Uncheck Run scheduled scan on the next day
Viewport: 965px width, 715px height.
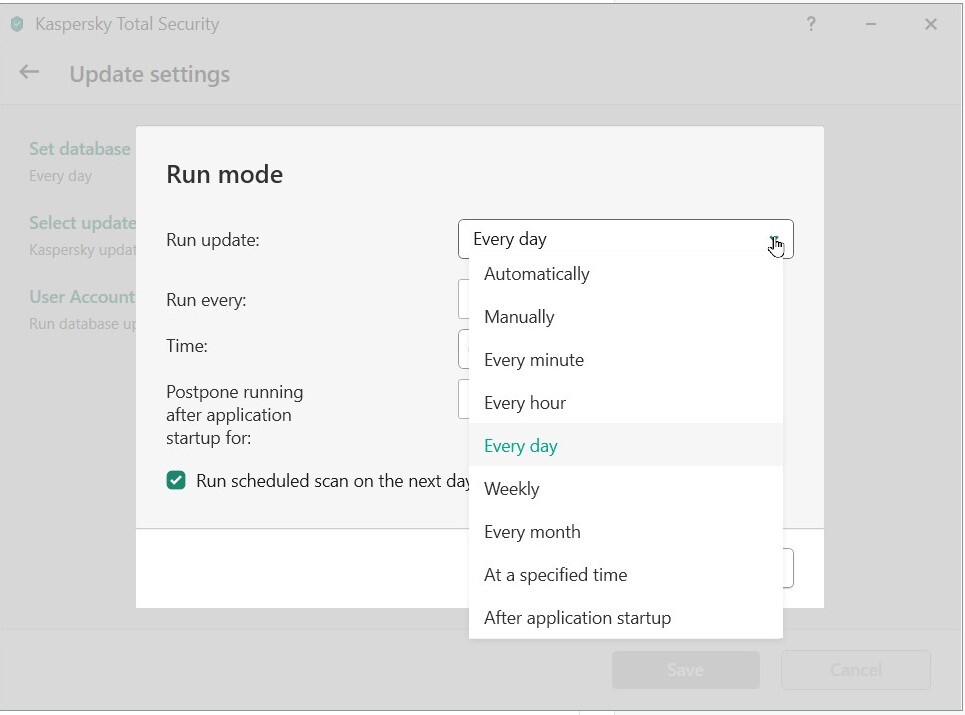(176, 480)
